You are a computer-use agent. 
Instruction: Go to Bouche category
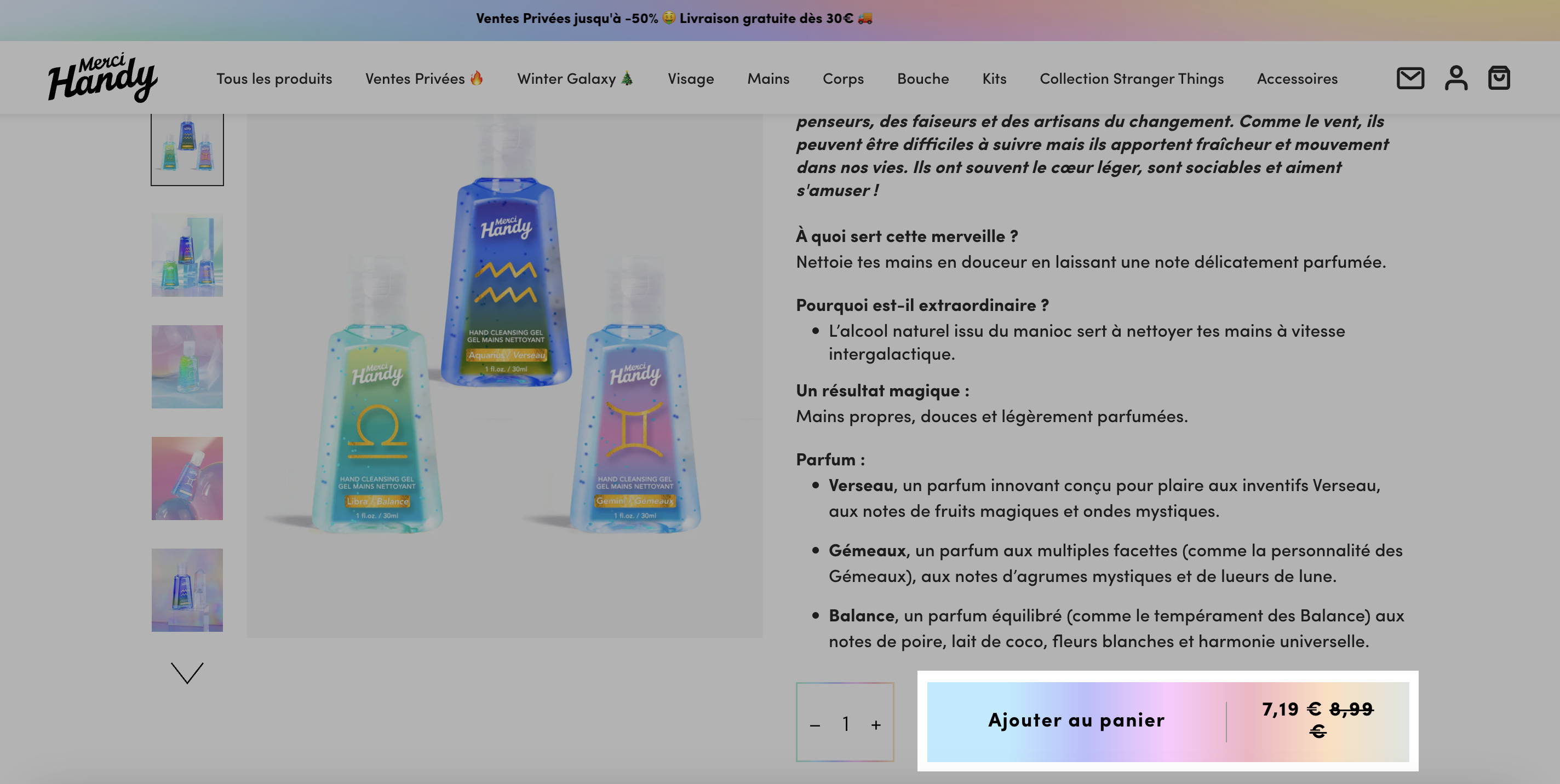(923, 79)
